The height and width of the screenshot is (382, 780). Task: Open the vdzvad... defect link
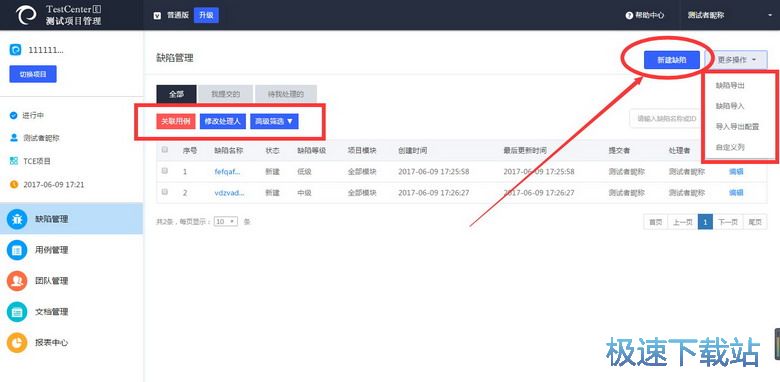click(x=229, y=192)
